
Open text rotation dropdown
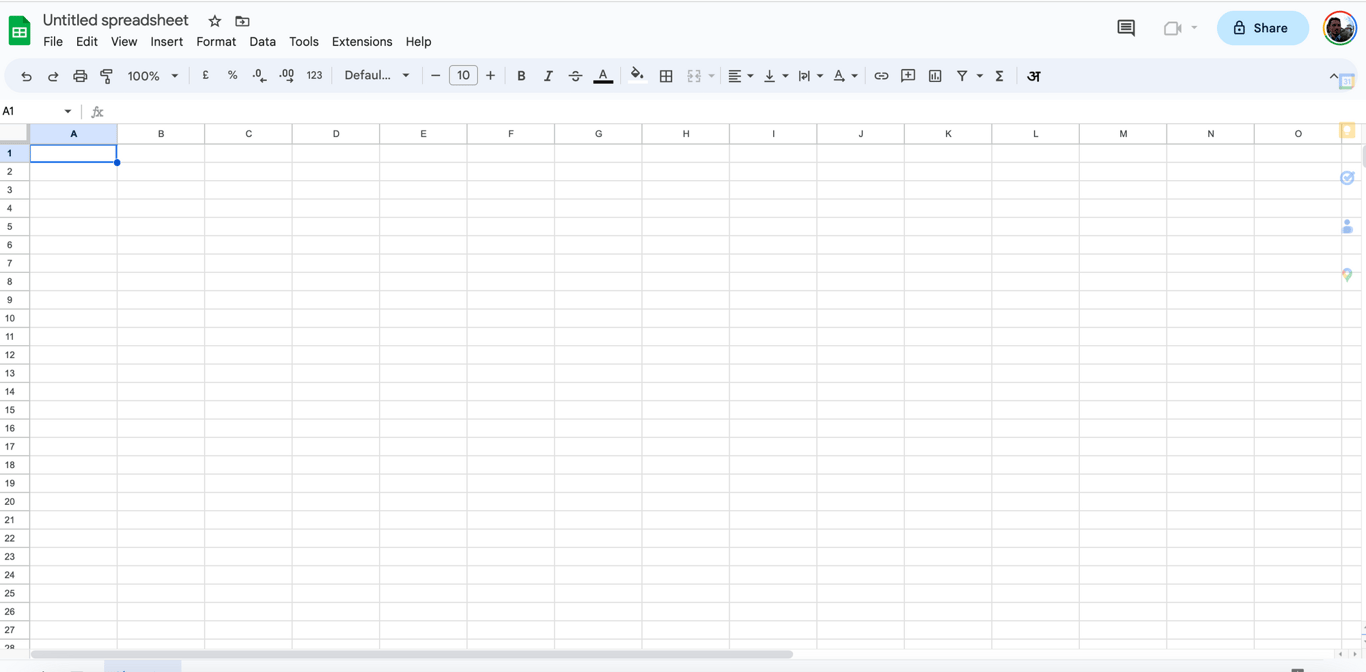point(845,76)
